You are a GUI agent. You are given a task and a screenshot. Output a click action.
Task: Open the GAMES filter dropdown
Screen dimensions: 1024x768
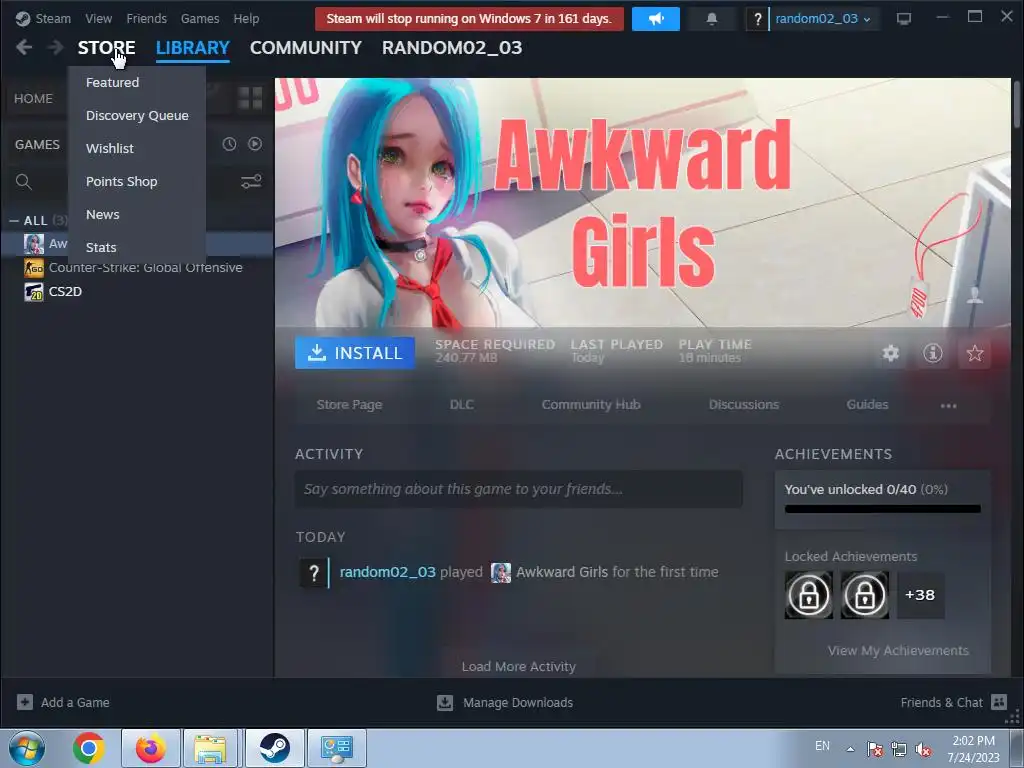[x=37, y=144]
